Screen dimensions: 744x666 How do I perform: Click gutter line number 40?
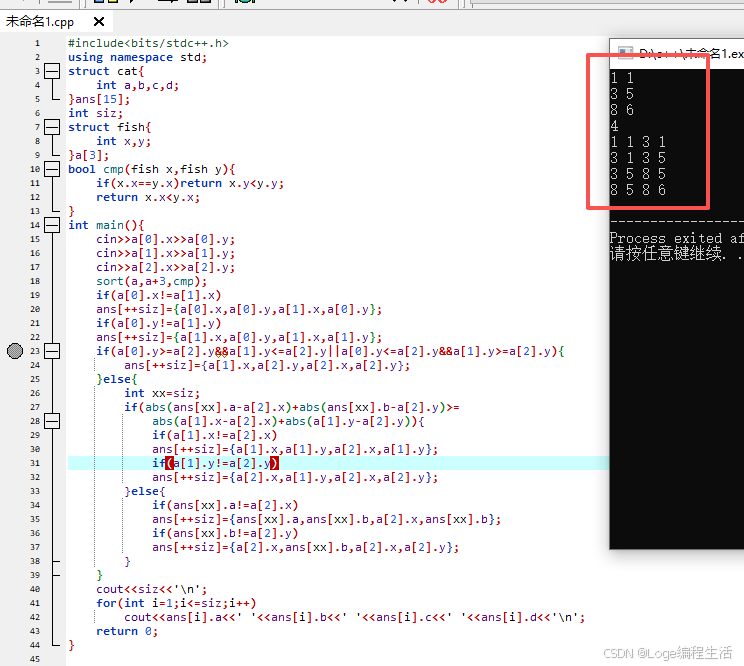coord(35,589)
